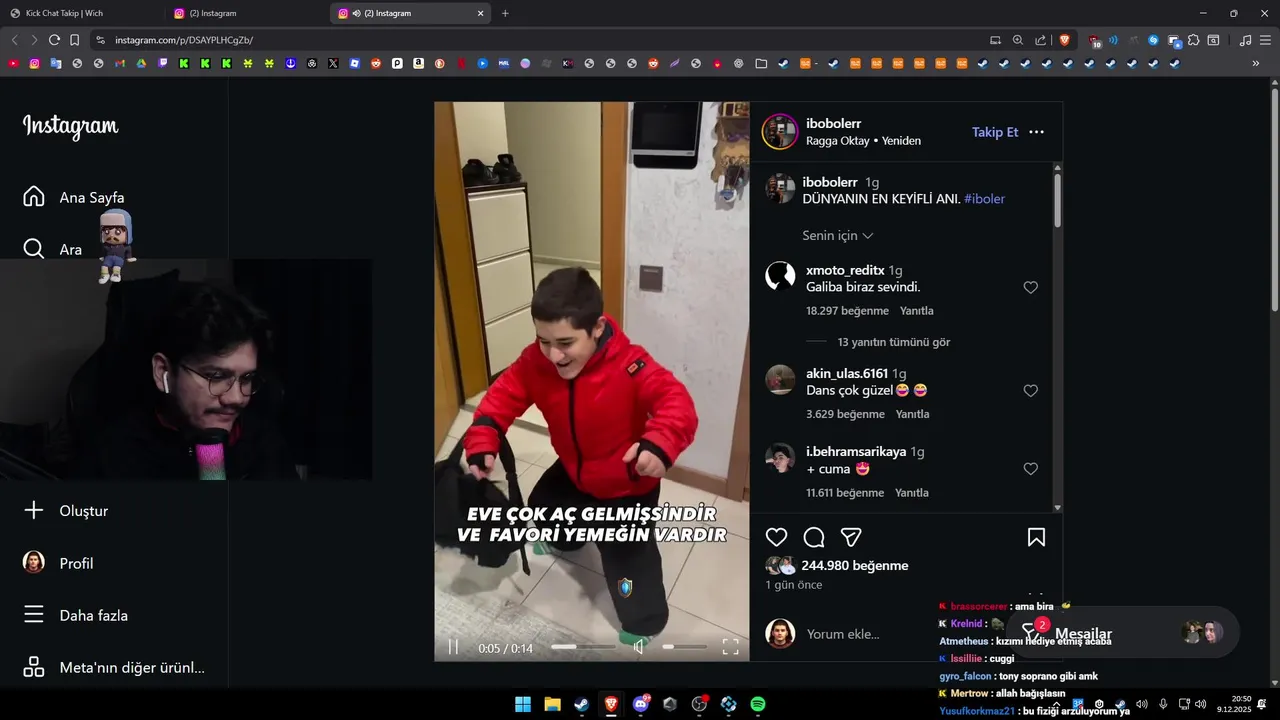Open YouTube bookmark in bookmarks bar
This screenshot has height=720, width=1280.
pyautogui.click(x=13, y=63)
